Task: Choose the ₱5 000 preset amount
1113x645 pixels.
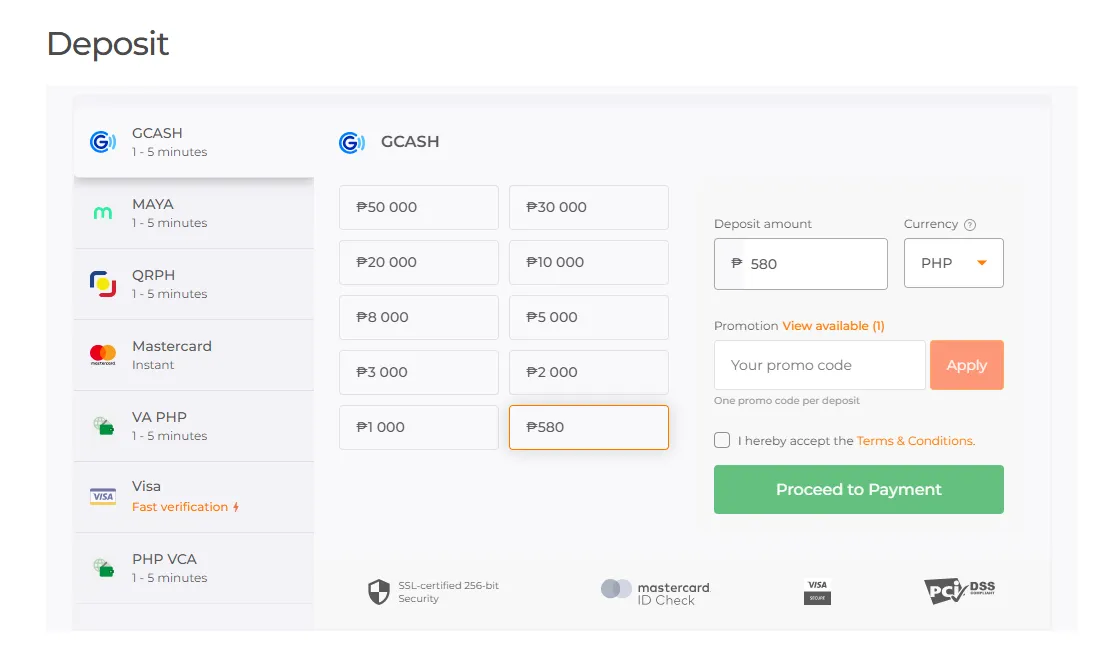Action: click(x=588, y=317)
